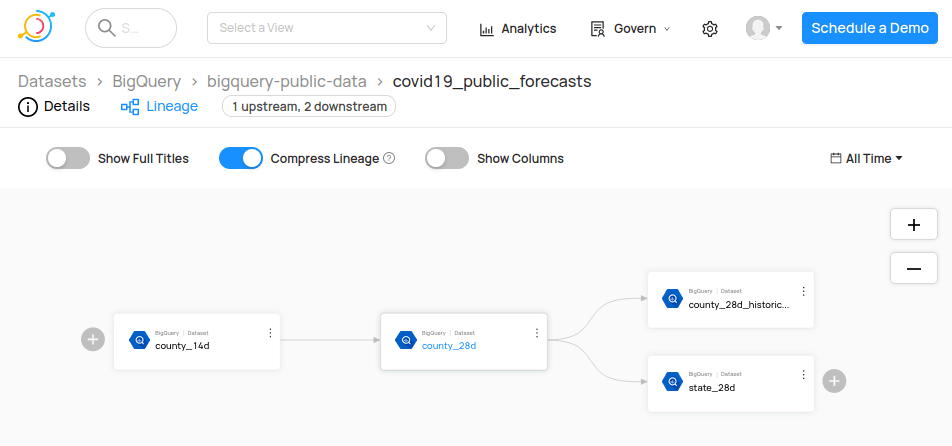952x446 pixels.
Task: Expand the Govern menu
Action: click(631, 29)
